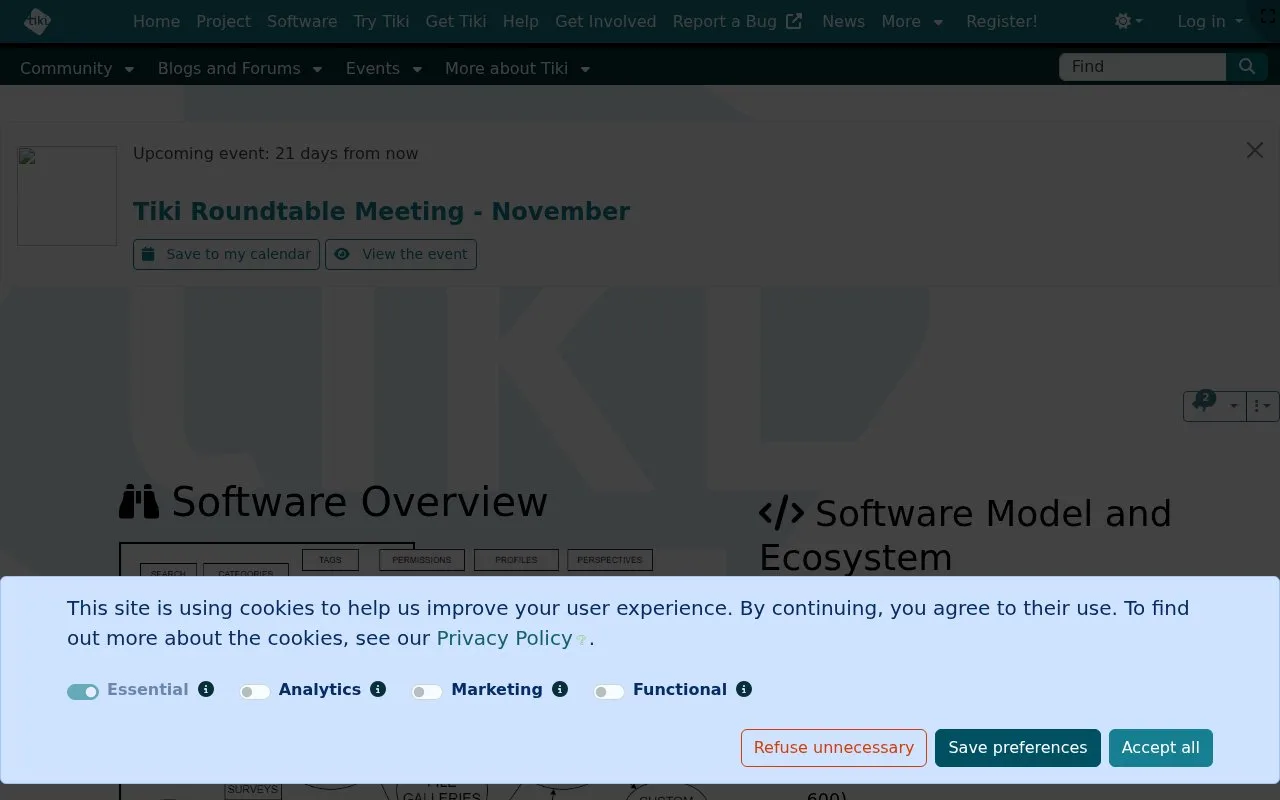This screenshot has height=800, width=1280.
Task: Click into the Find search field
Action: (1142, 66)
